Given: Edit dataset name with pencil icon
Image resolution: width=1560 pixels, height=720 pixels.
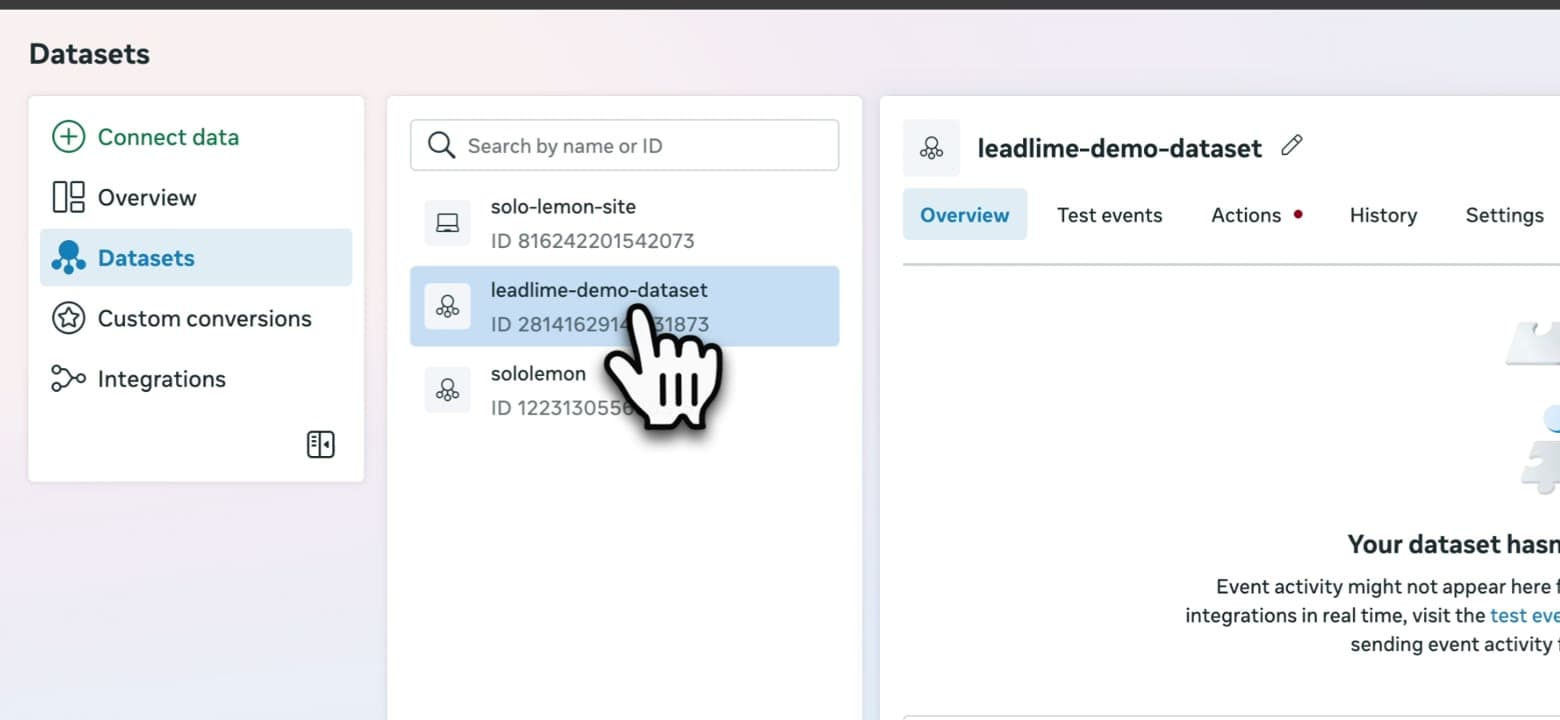Looking at the screenshot, I should click(1292, 146).
